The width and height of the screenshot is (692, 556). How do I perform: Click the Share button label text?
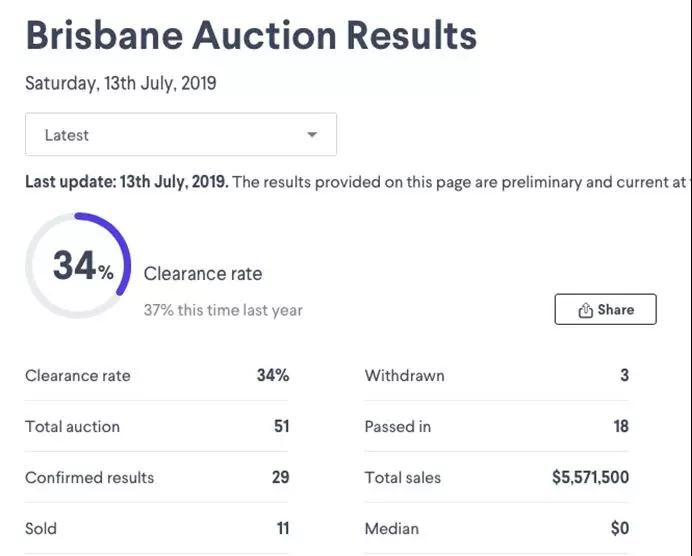point(615,310)
